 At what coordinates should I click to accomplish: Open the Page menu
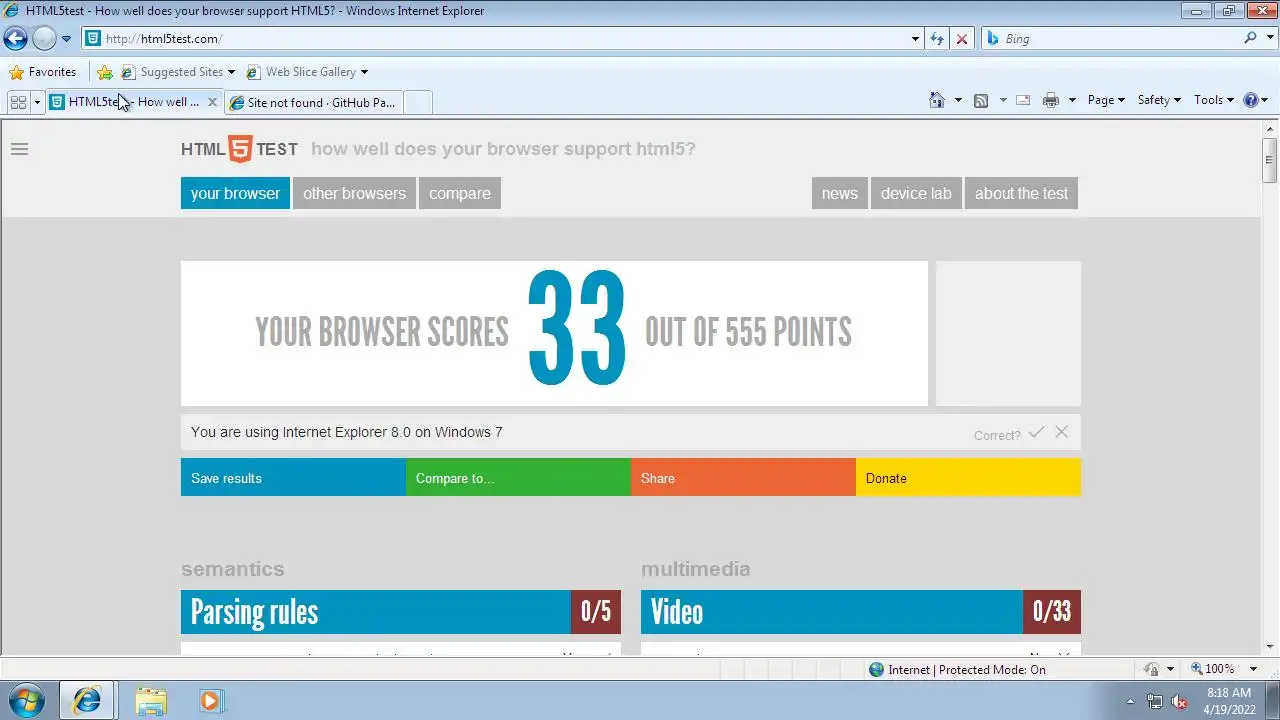click(1106, 100)
